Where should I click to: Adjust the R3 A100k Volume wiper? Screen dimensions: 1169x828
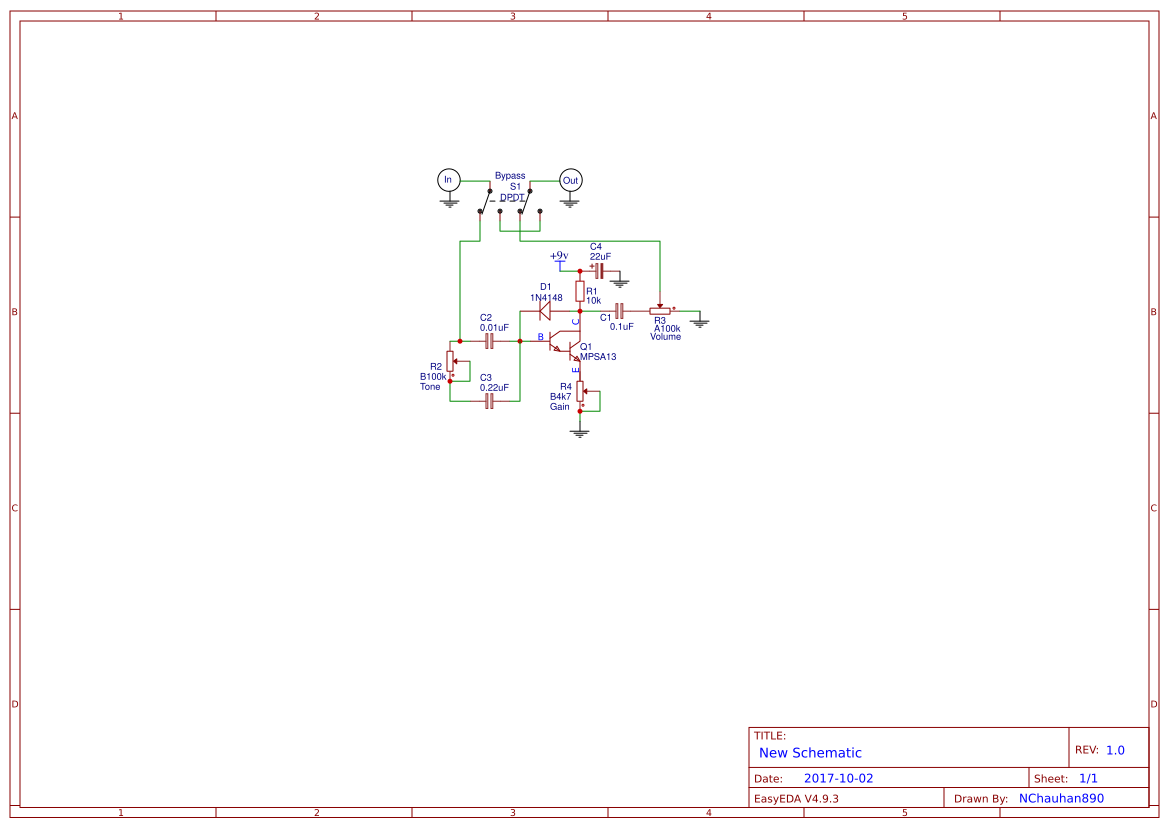660,307
